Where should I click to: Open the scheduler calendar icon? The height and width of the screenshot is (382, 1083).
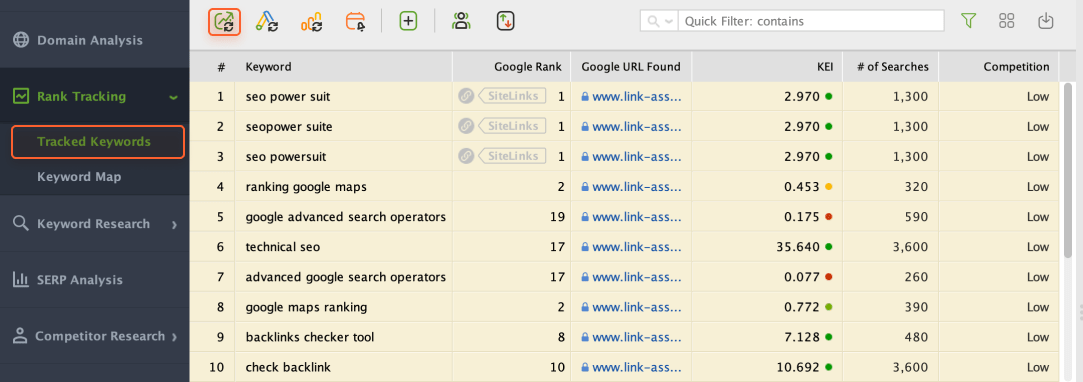(x=356, y=21)
